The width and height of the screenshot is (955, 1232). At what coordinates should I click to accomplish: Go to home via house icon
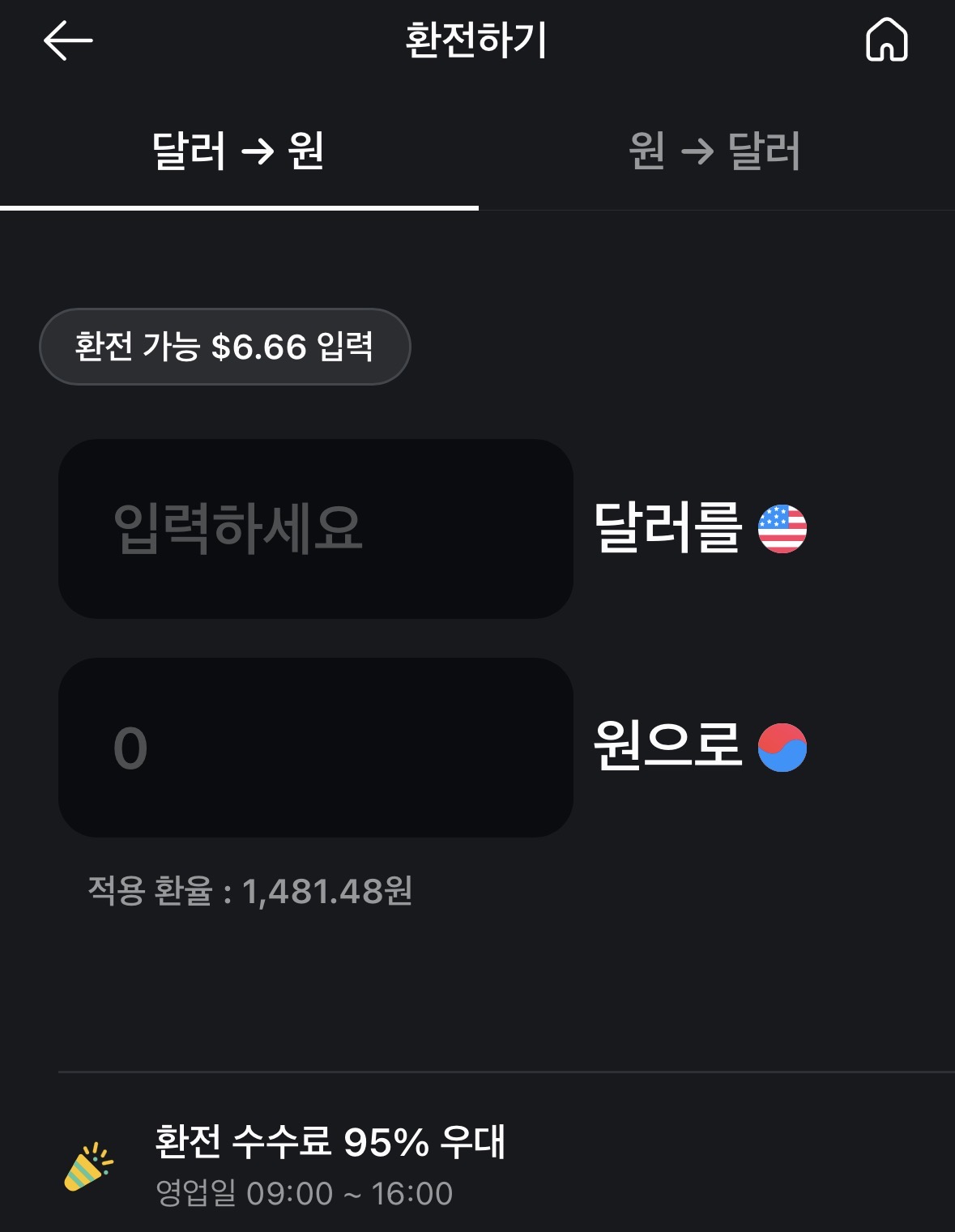(x=886, y=40)
